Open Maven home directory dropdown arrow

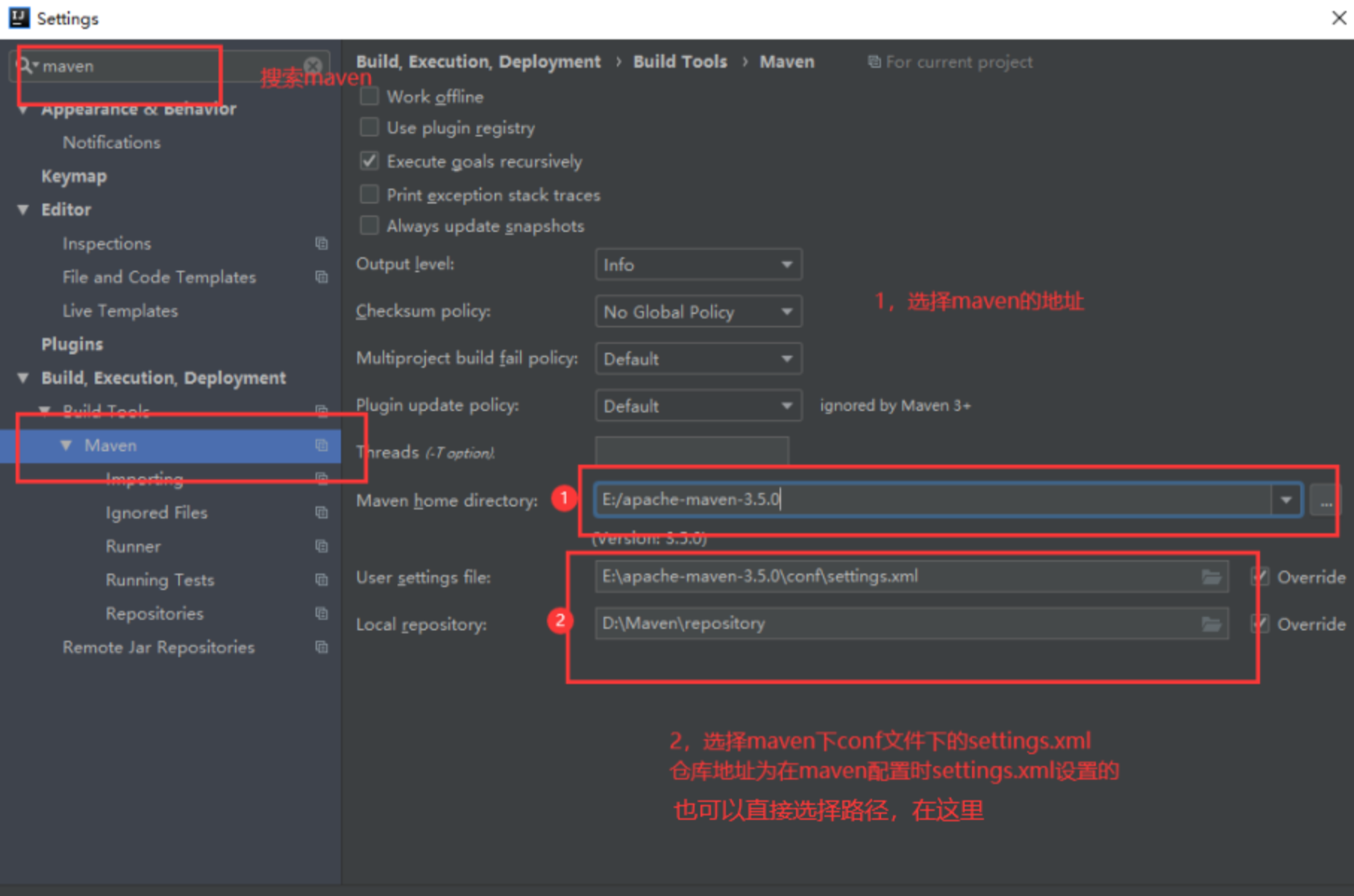[x=1286, y=500]
